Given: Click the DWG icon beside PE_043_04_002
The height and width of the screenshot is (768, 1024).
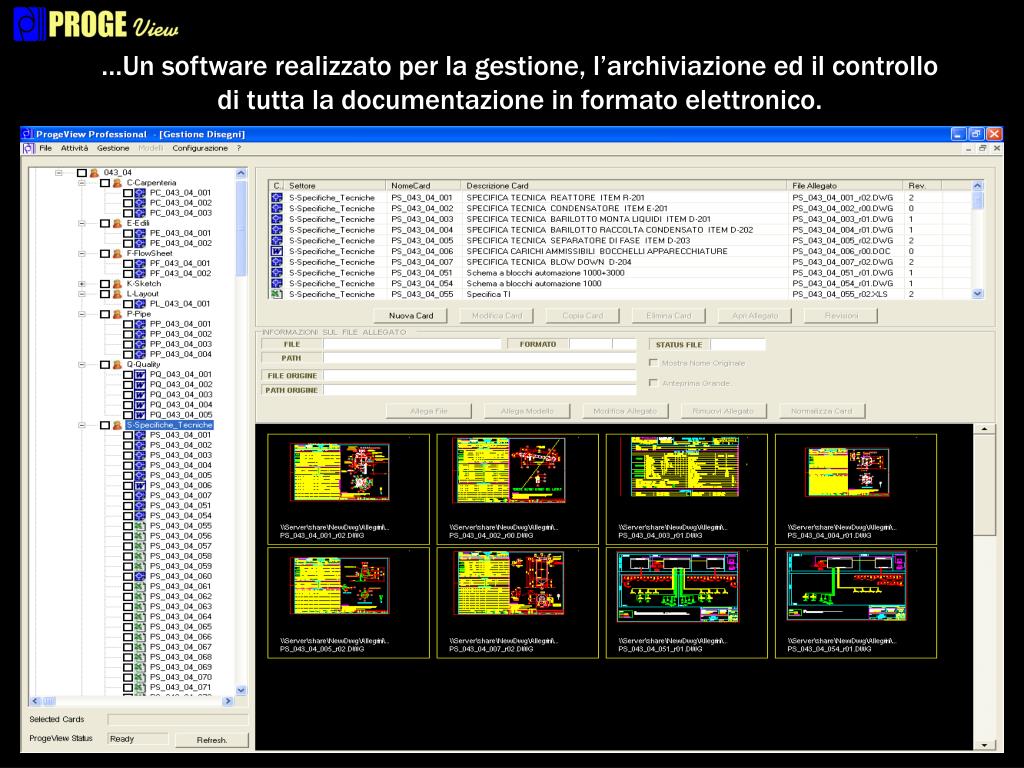Looking at the screenshot, I should coord(140,243).
